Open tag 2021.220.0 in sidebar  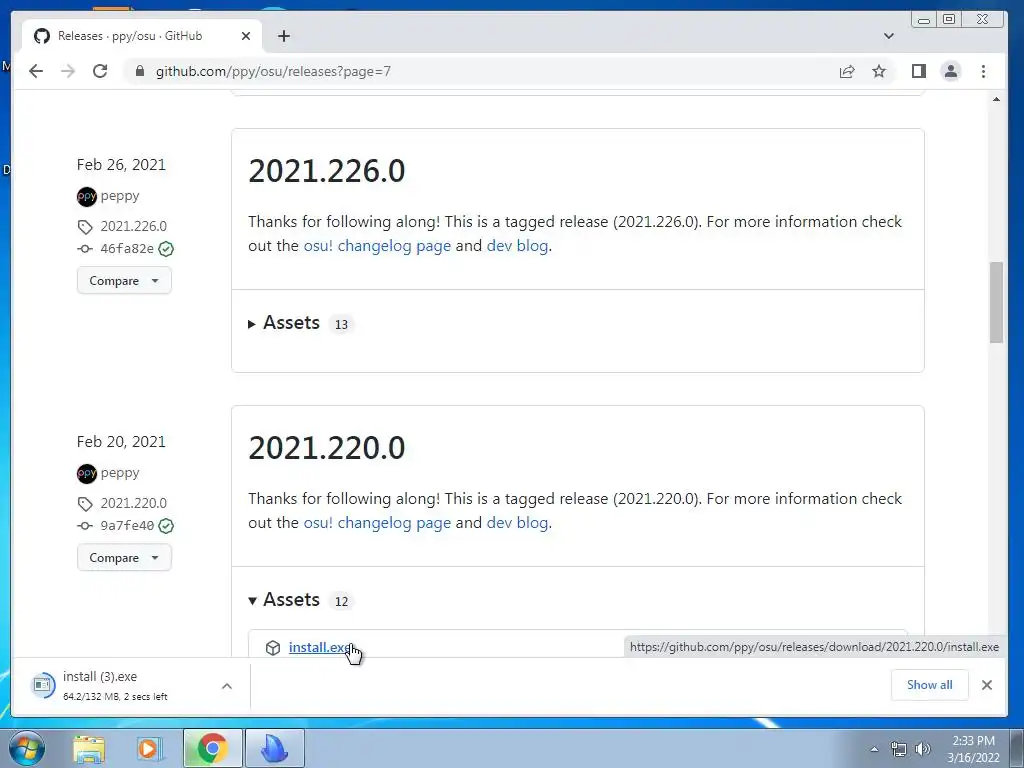click(x=133, y=503)
